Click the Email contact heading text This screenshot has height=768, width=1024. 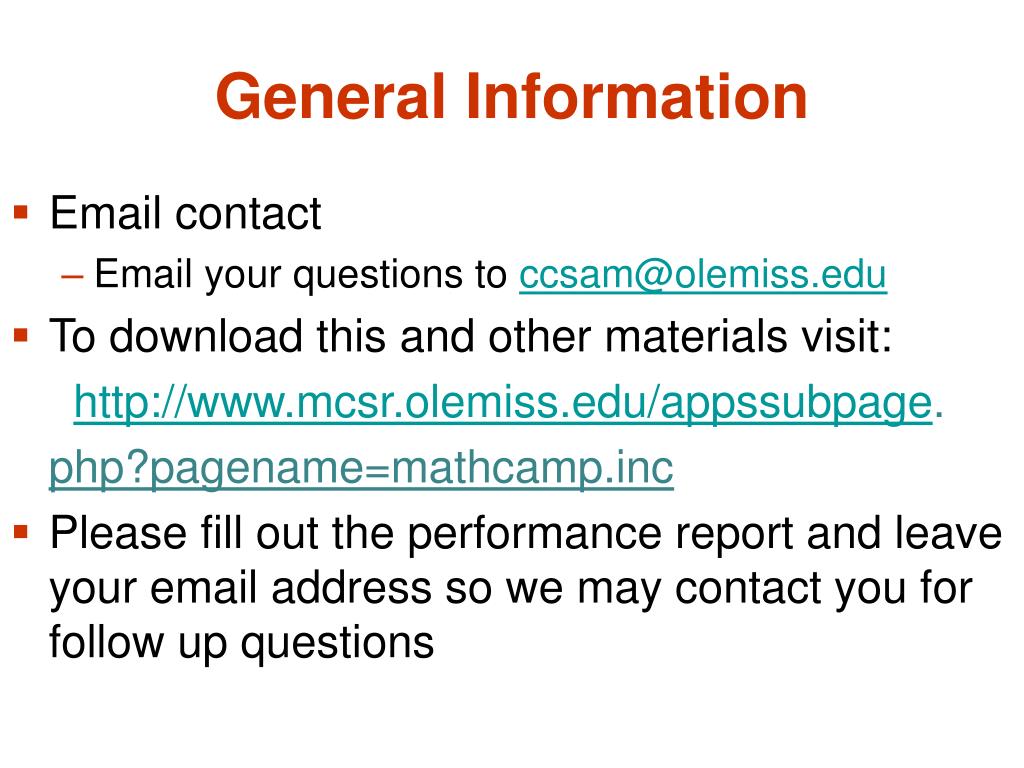tap(185, 213)
